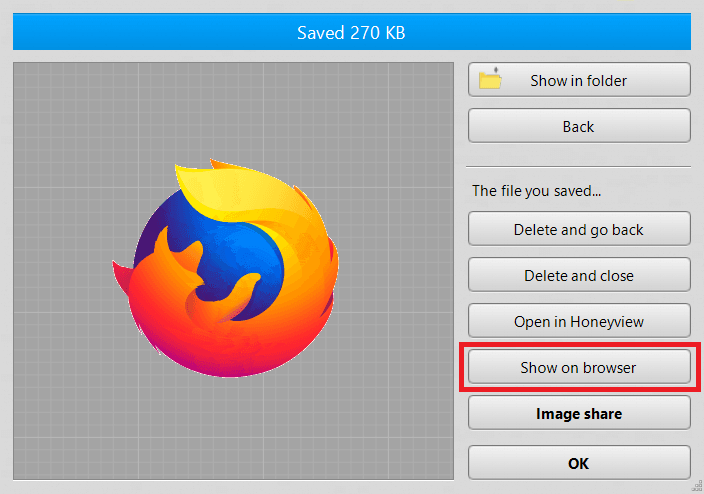This screenshot has width=704, height=494.
Task: Show the saved image on browser
Action: pos(579,367)
